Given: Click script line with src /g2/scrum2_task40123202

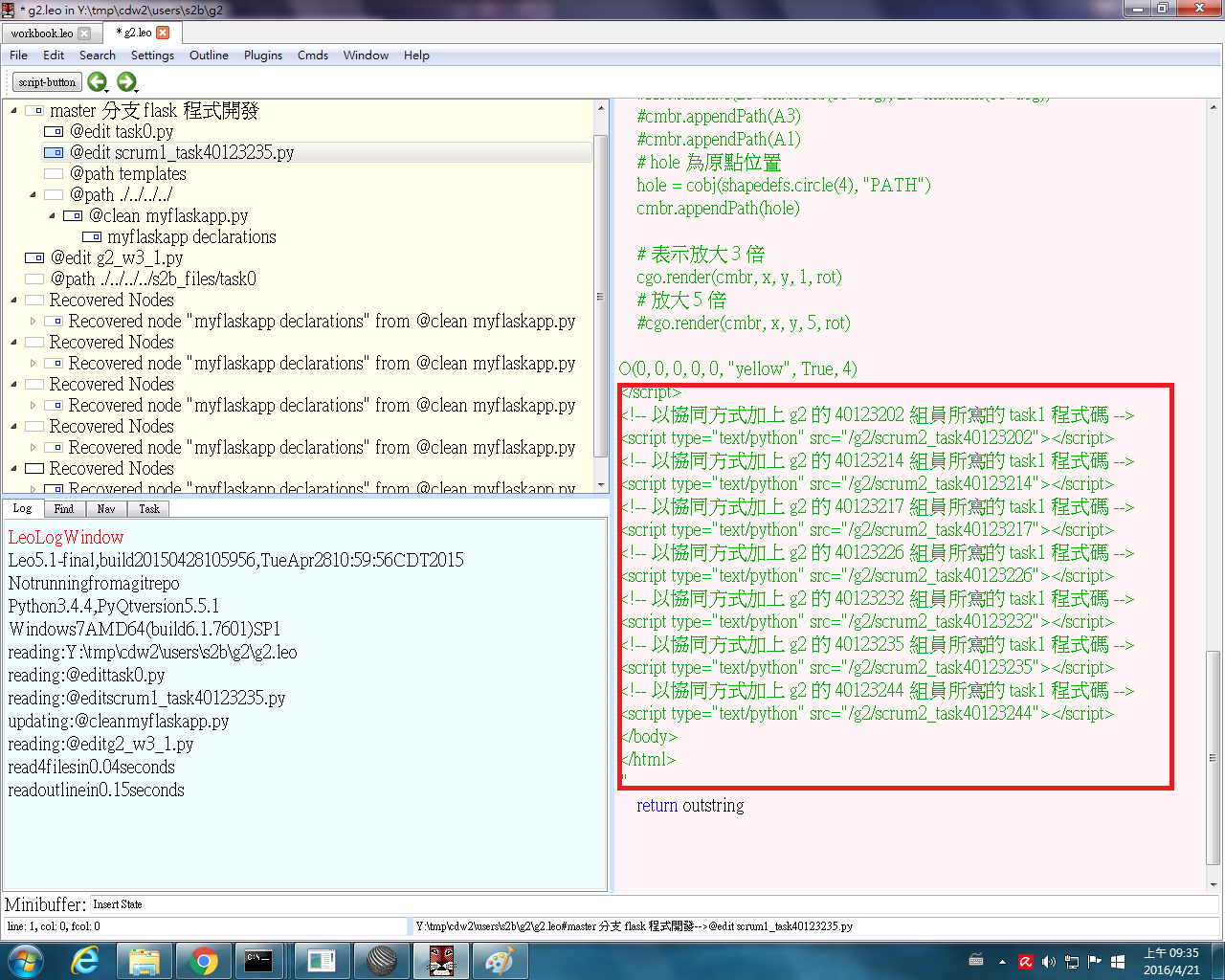Looking at the screenshot, I should pyautogui.click(x=868, y=438).
